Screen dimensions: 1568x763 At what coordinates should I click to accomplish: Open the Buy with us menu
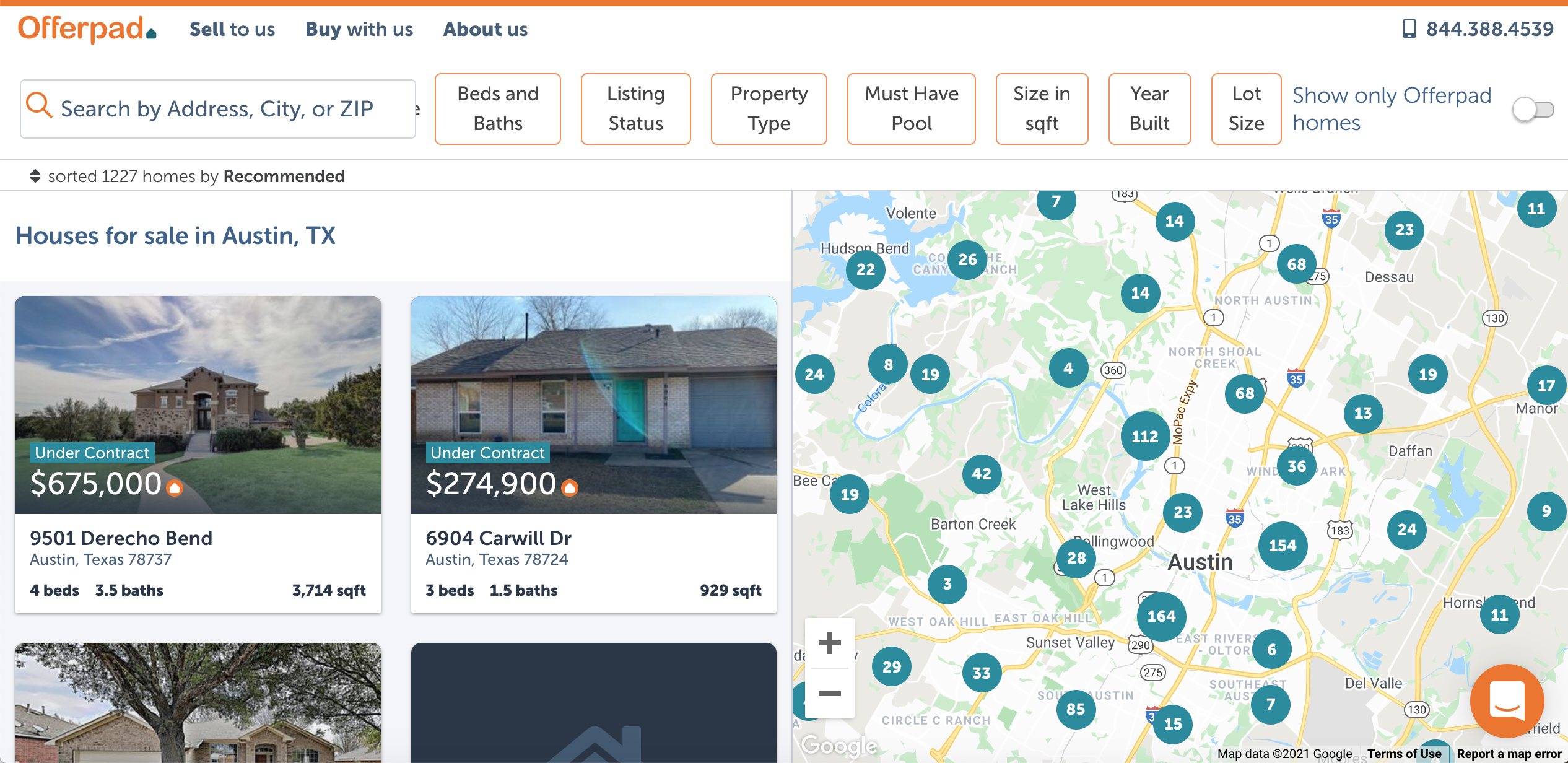pyautogui.click(x=359, y=29)
